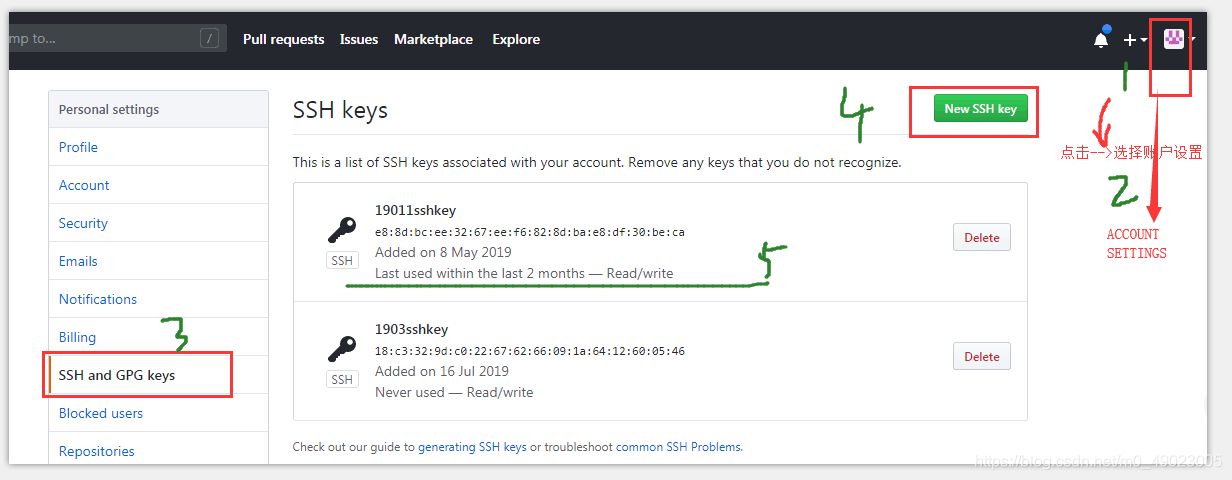Open the Issues page
The height and width of the screenshot is (480, 1232).
(359, 39)
